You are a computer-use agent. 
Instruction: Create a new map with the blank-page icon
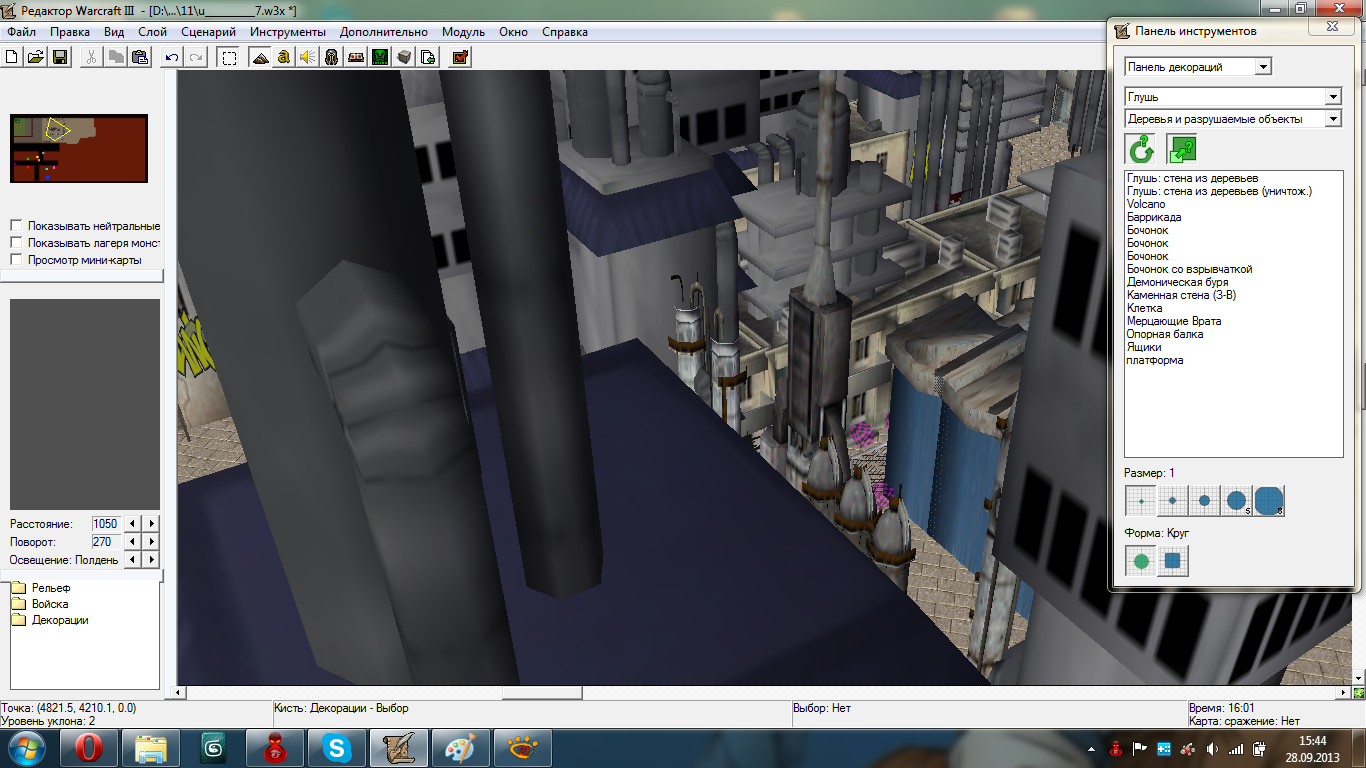(x=13, y=57)
